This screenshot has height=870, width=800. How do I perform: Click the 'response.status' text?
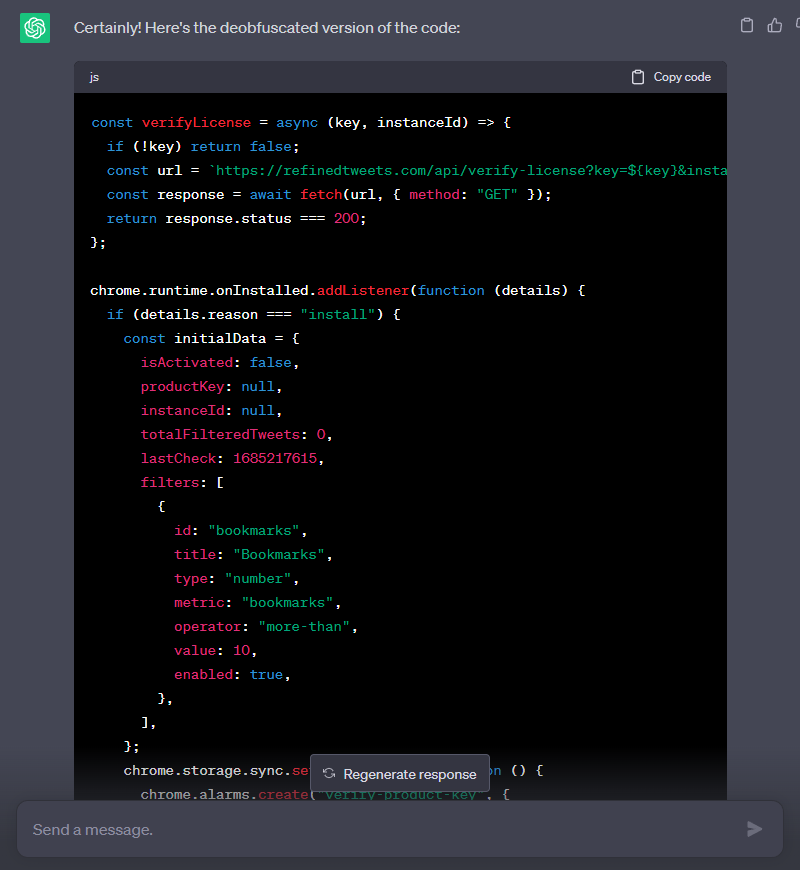pos(228,219)
